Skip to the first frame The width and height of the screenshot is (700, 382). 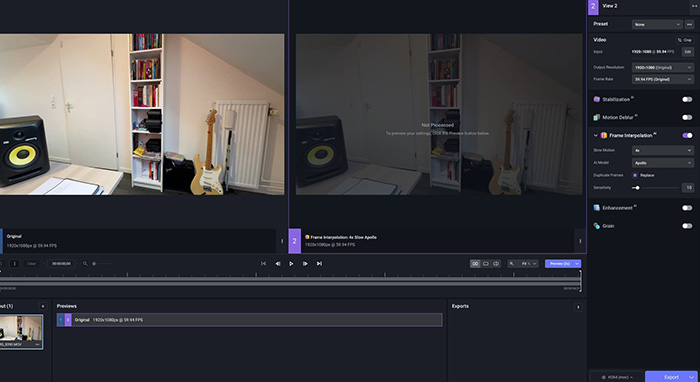(263, 264)
